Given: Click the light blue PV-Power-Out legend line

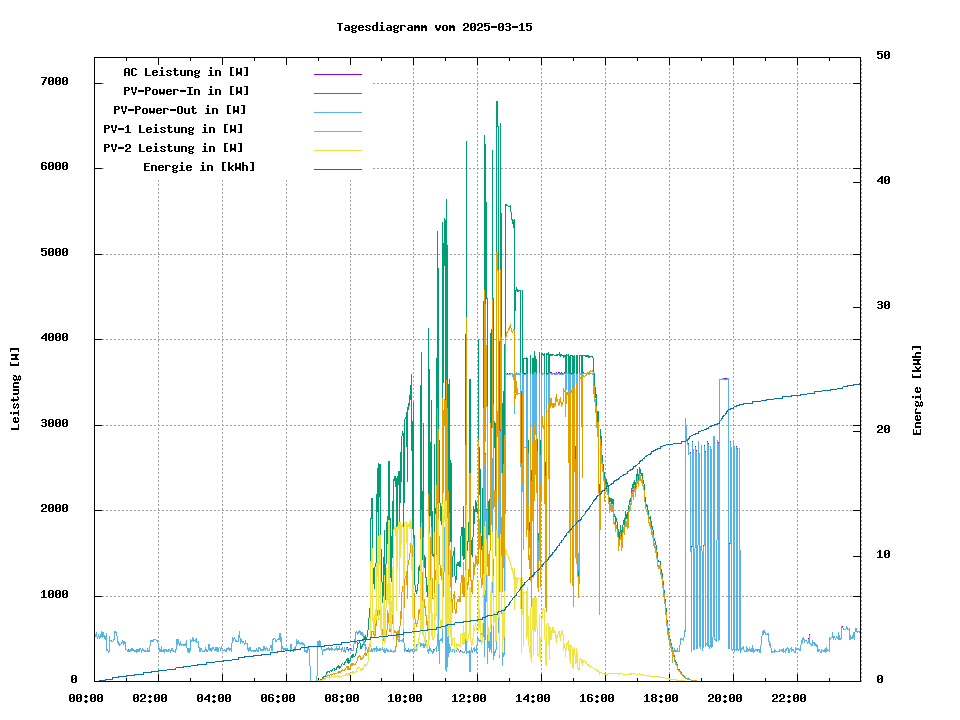Looking at the screenshot, I should coord(337,111).
